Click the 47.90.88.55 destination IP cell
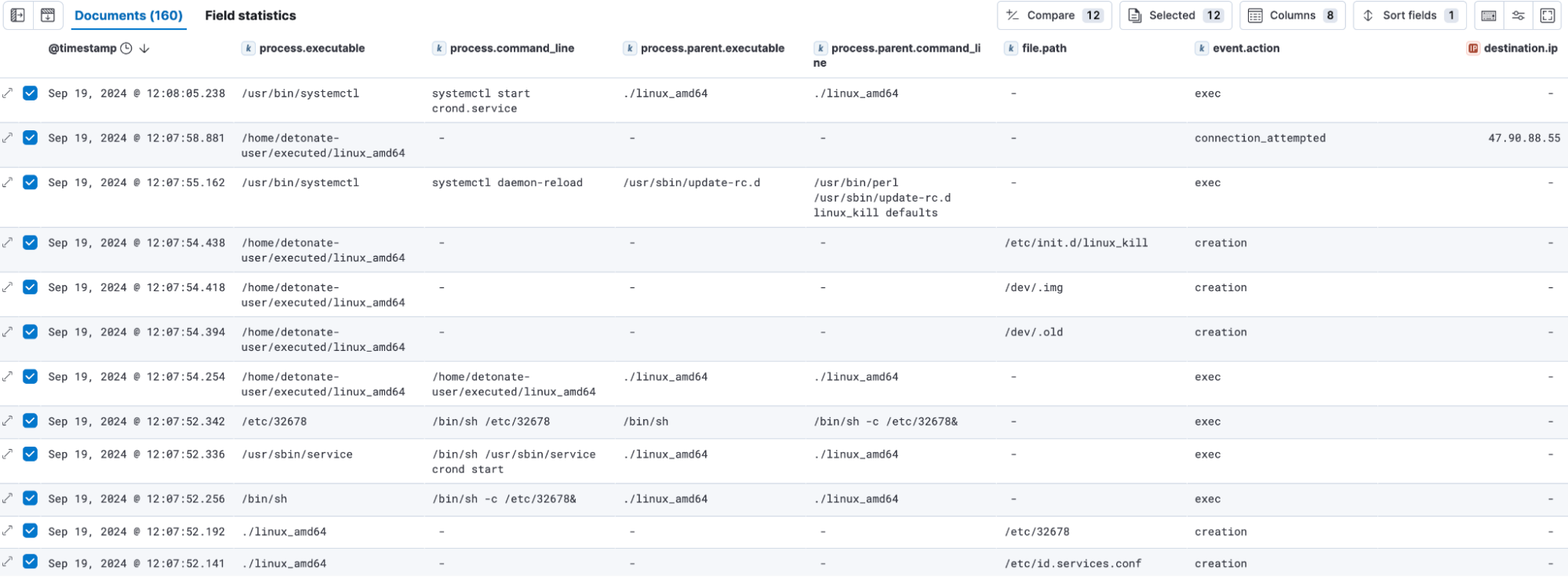 click(x=1523, y=138)
